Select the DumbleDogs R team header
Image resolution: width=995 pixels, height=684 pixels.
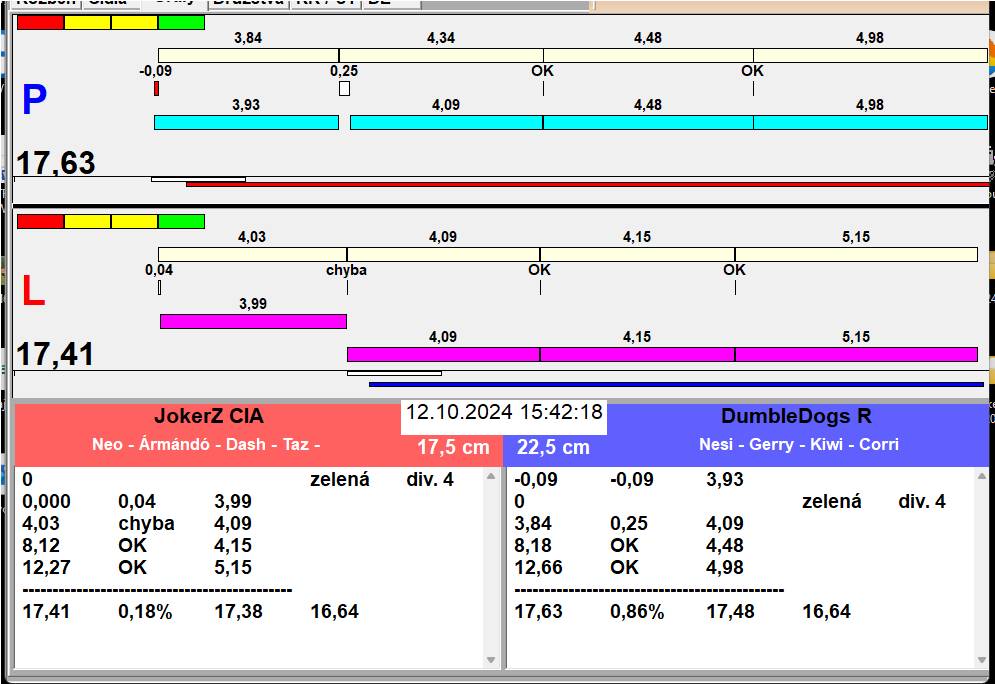click(x=796, y=417)
